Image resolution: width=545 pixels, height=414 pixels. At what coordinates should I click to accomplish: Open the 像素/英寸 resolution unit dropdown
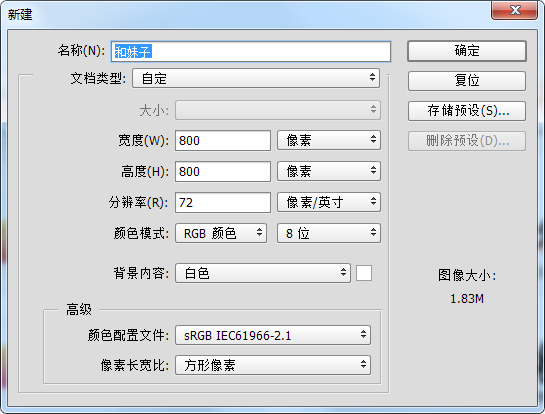click(329, 202)
